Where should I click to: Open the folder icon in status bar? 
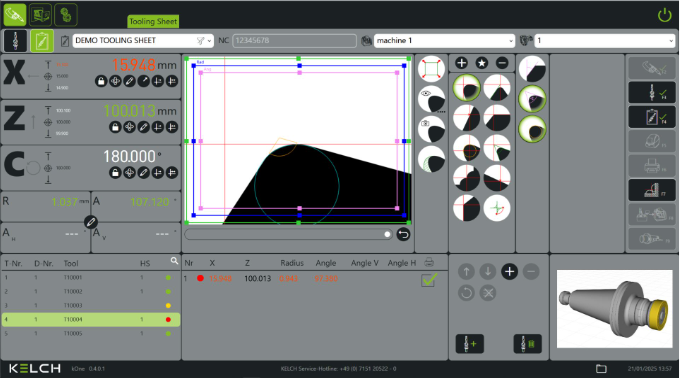[x=601, y=369]
